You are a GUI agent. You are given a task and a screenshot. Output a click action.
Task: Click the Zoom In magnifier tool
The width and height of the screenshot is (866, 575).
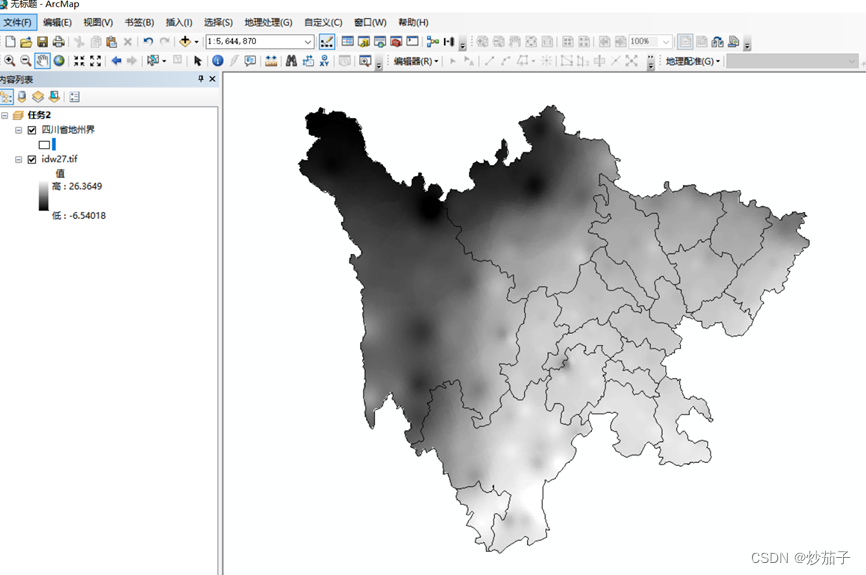pyautogui.click(x=9, y=61)
